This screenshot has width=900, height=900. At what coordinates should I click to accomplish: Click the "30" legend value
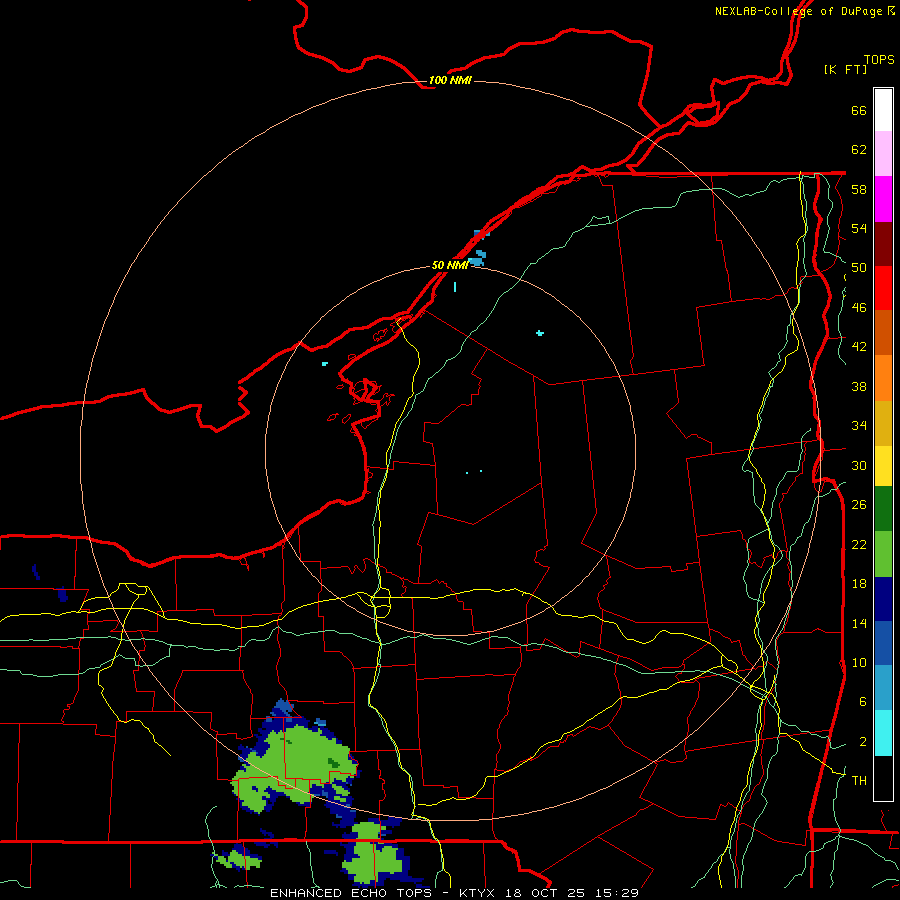tap(859, 465)
